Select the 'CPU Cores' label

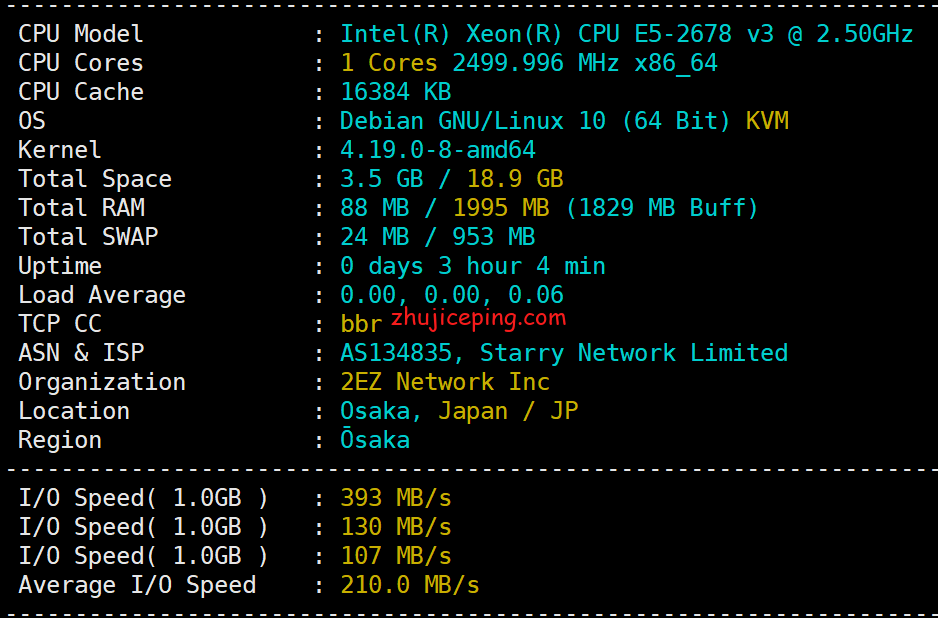(x=81, y=63)
